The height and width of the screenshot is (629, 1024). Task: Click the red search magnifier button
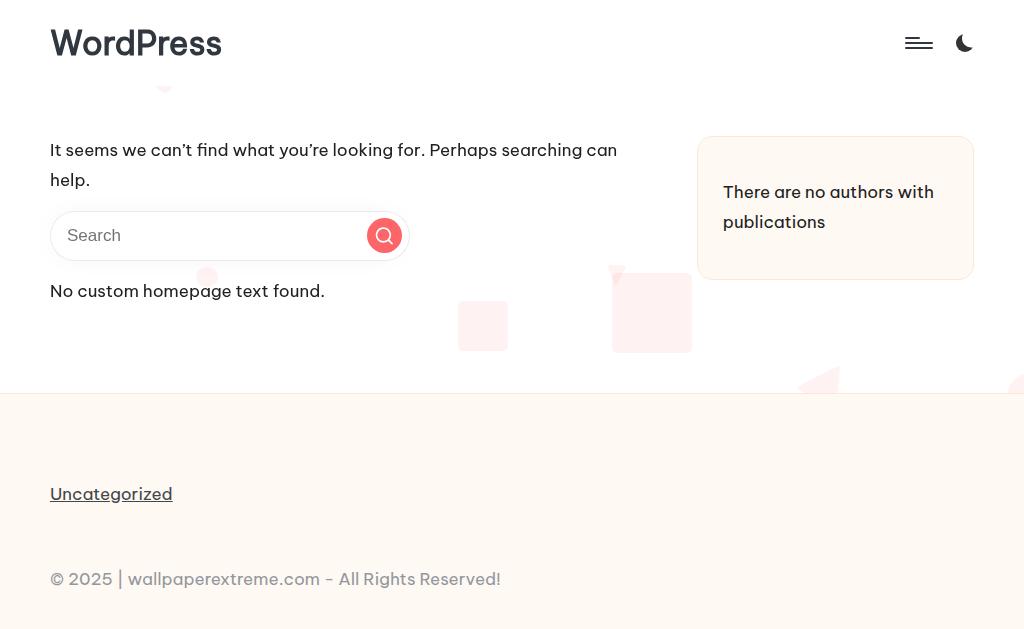384,236
